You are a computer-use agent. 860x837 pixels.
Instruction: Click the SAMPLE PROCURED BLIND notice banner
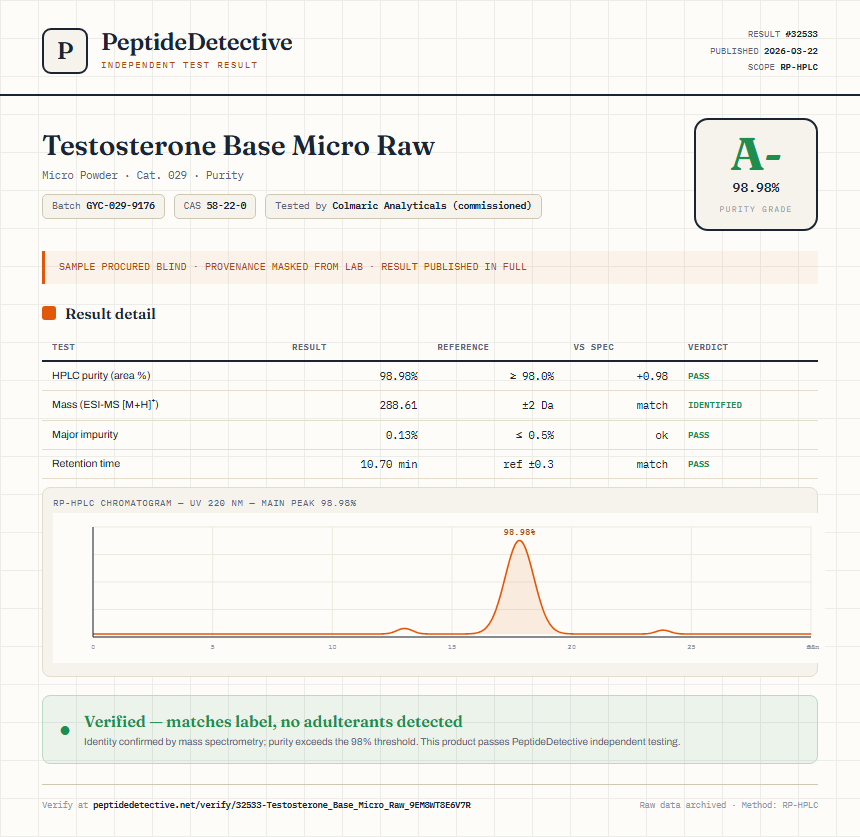(x=430, y=267)
